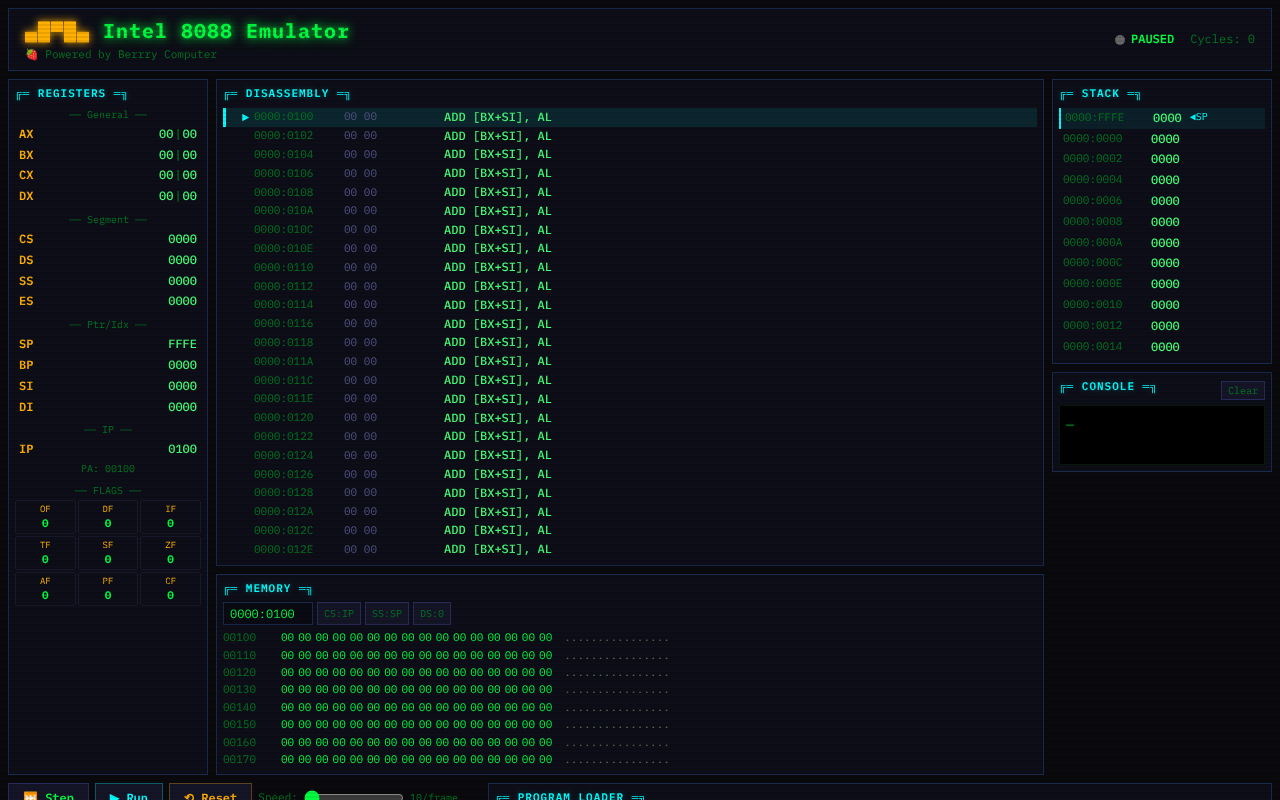This screenshot has height=800, width=1280.
Task: Jump memory view to SS:SP
Action: [387, 614]
